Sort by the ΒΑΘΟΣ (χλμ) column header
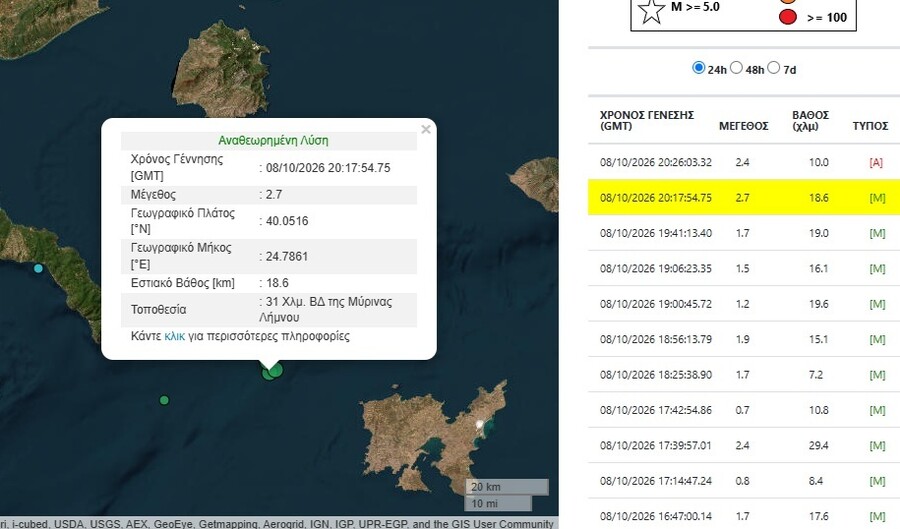 (810, 120)
